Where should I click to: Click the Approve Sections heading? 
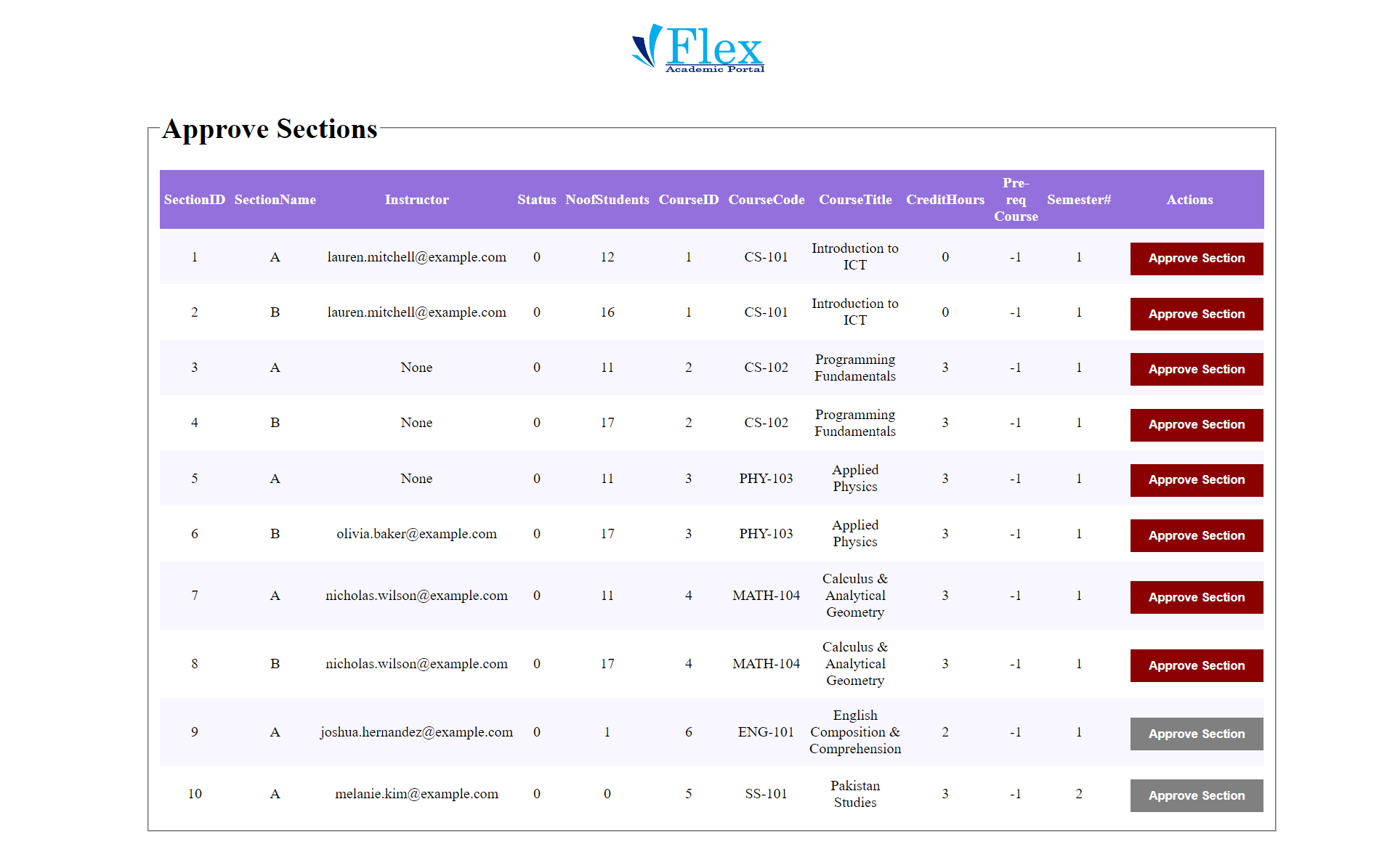[x=268, y=129]
